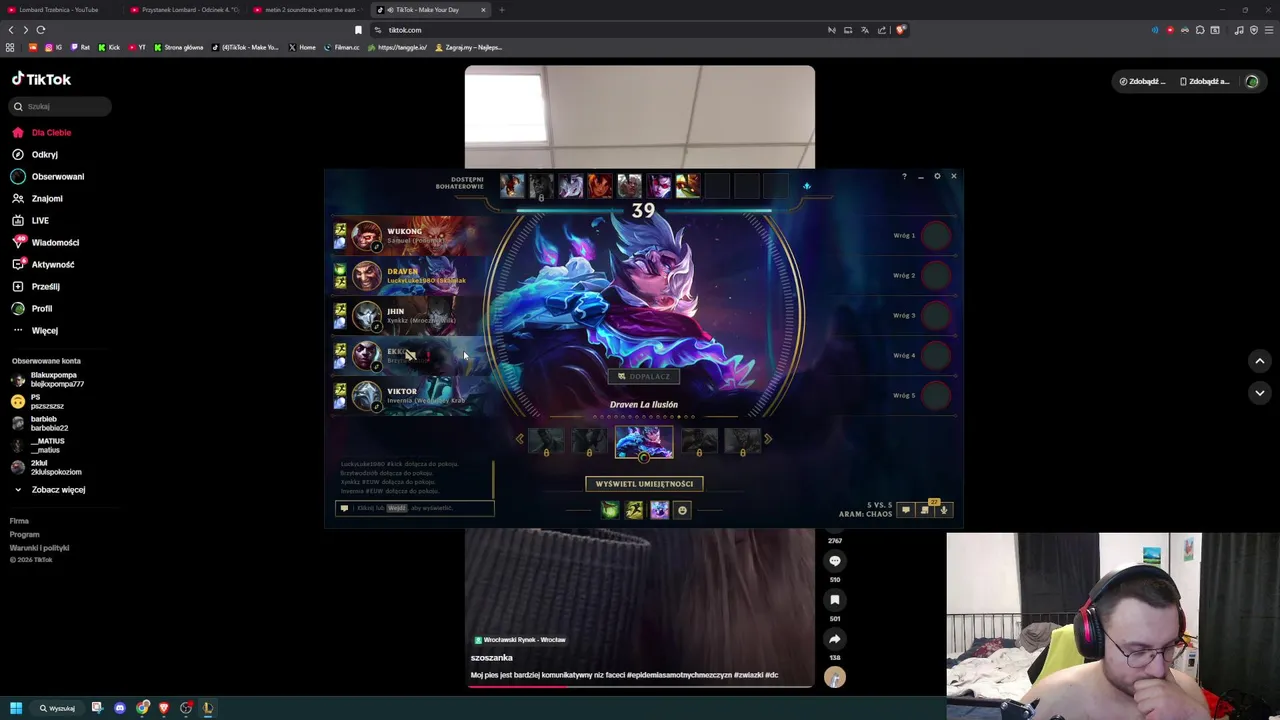
Task: Click Viktor's trade swap icon
Action: 377,406
